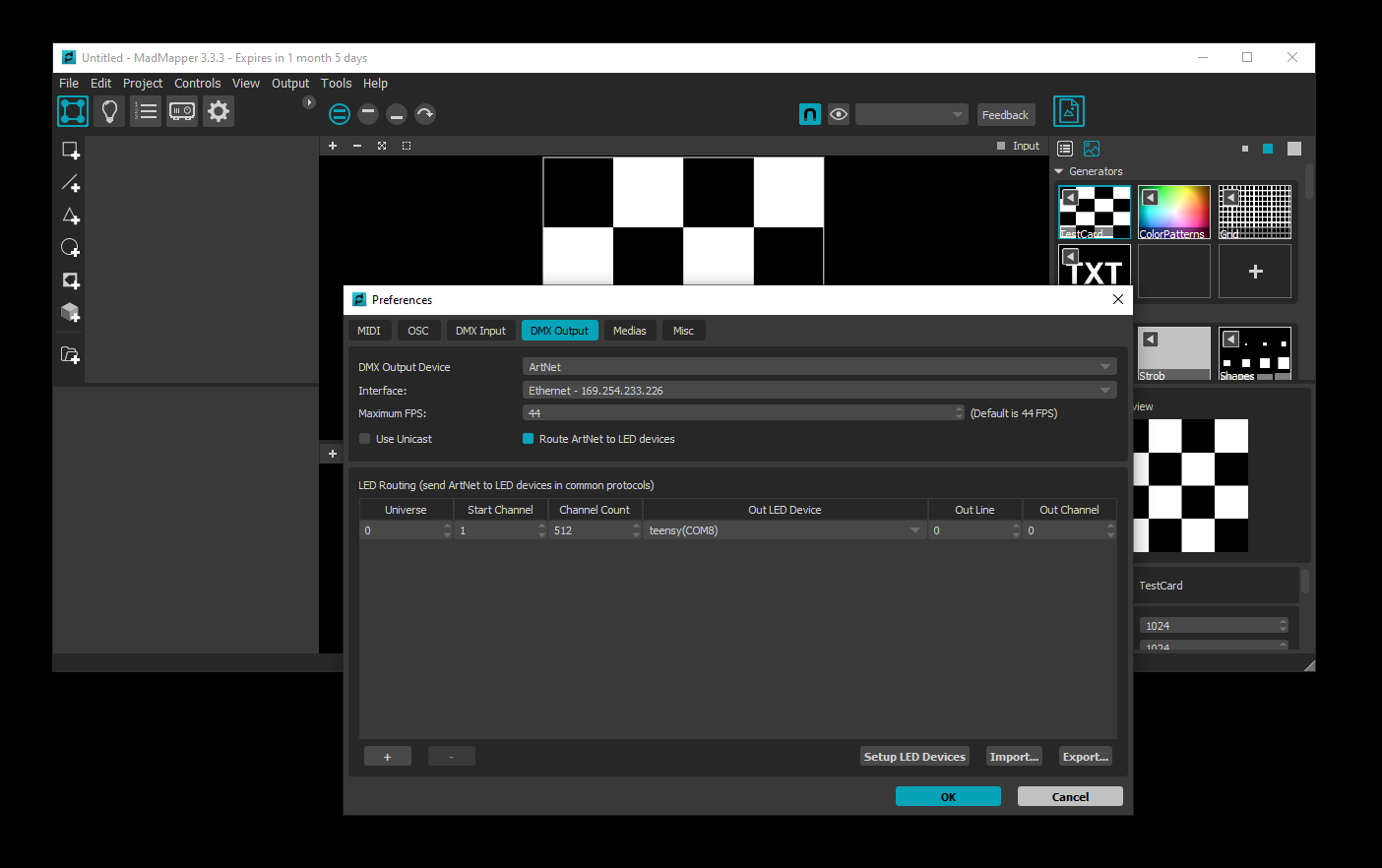Open the Interface Ethernet dropdown
The image size is (1382, 868).
click(819, 391)
